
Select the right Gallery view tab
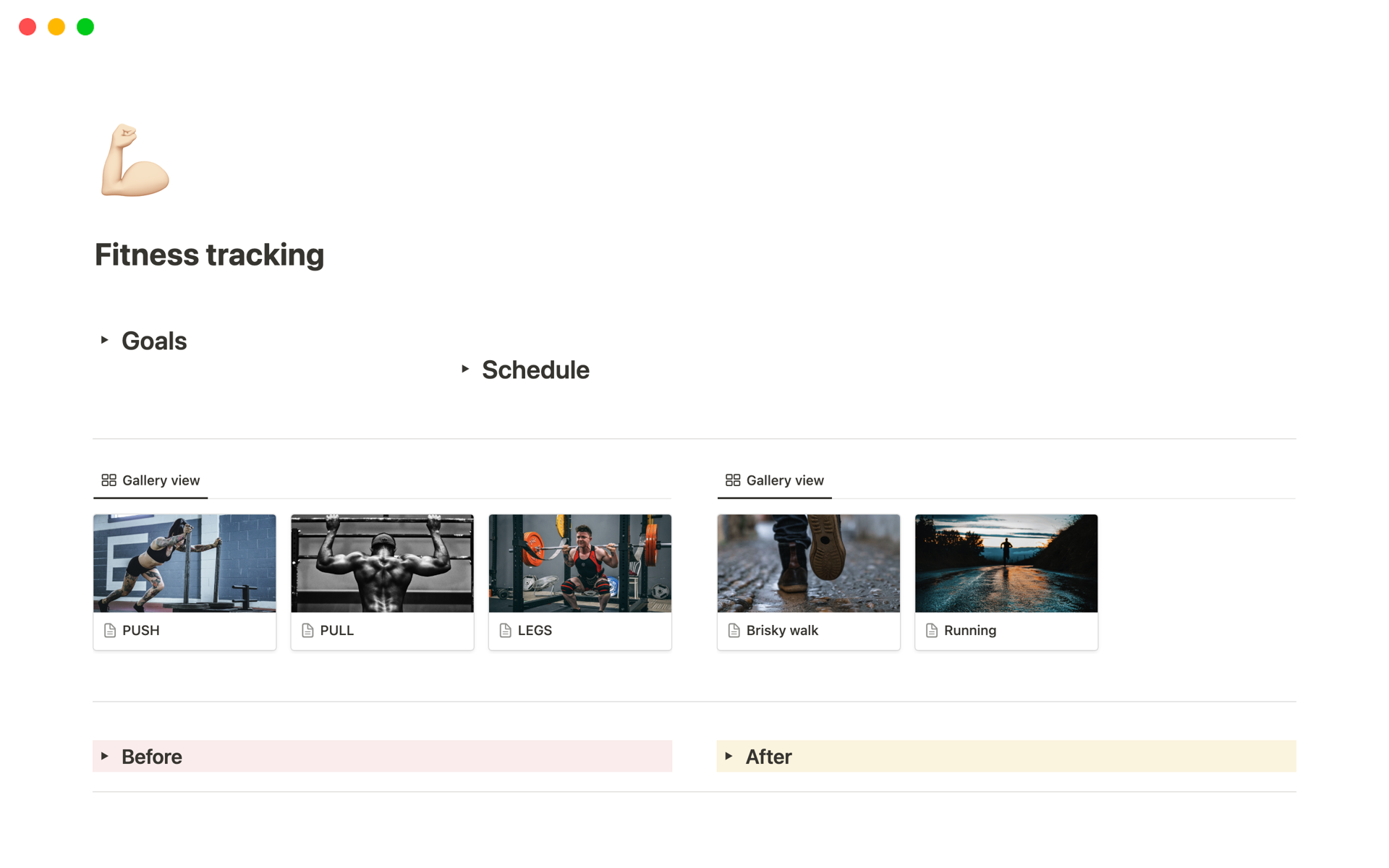tap(785, 480)
